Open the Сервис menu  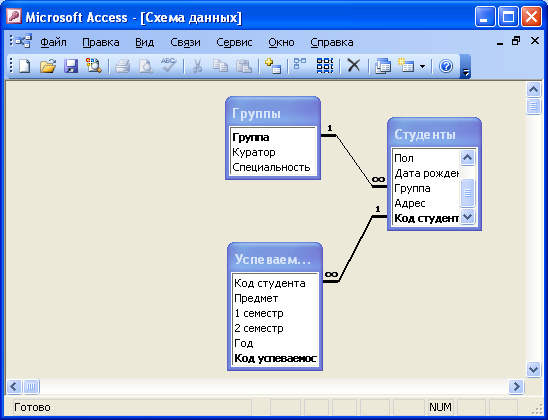[234, 42]
